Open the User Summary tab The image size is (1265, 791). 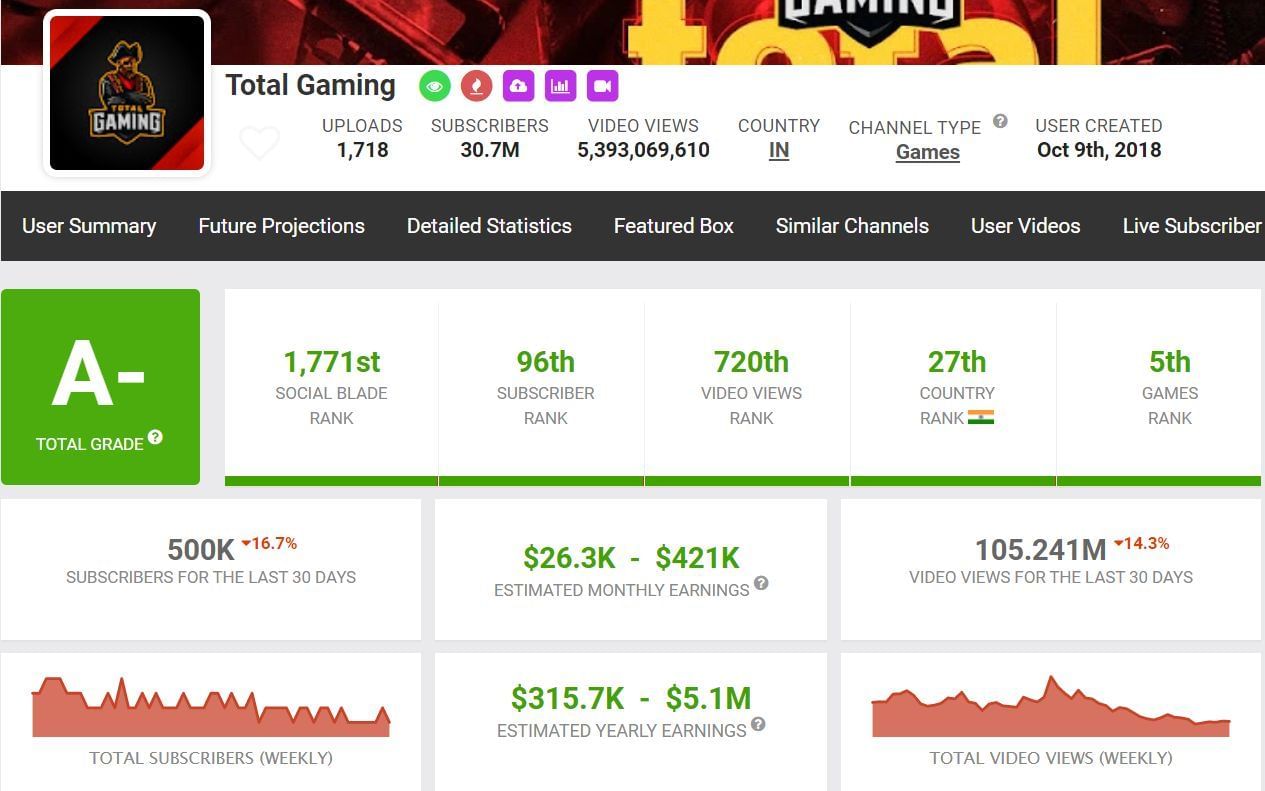tap(89, 226)
